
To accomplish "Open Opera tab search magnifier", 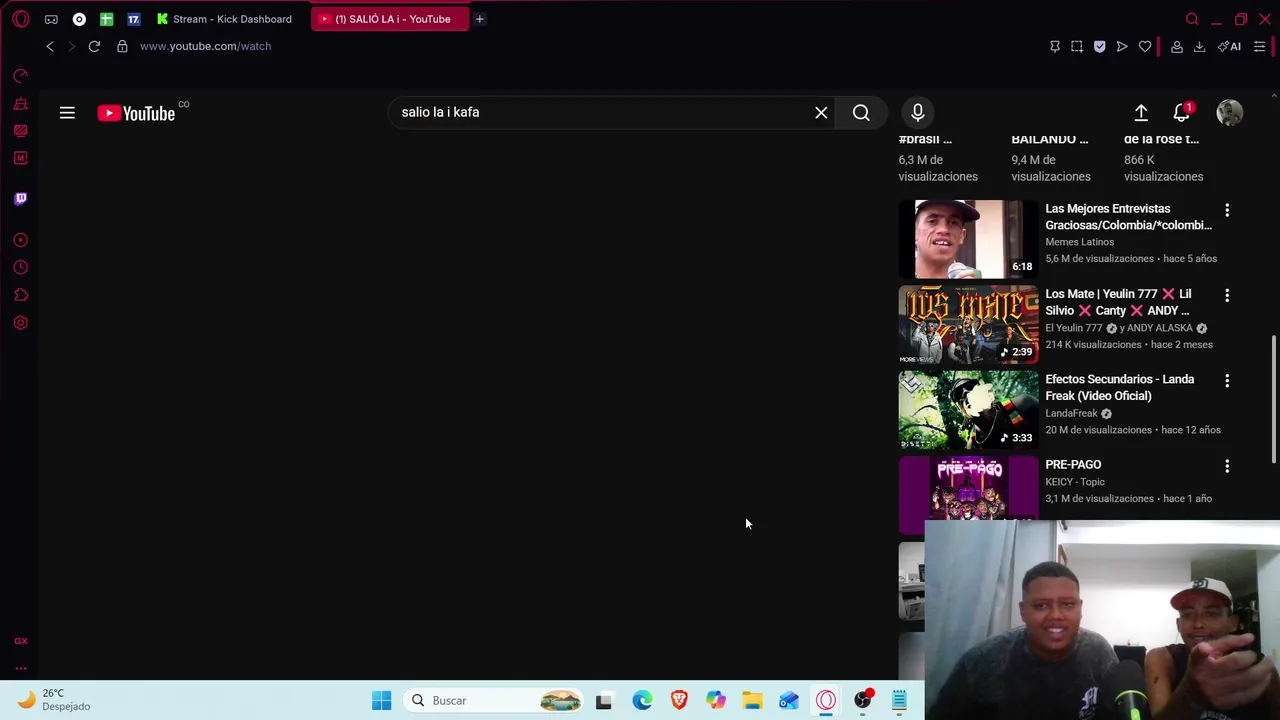I will 1192,19.
